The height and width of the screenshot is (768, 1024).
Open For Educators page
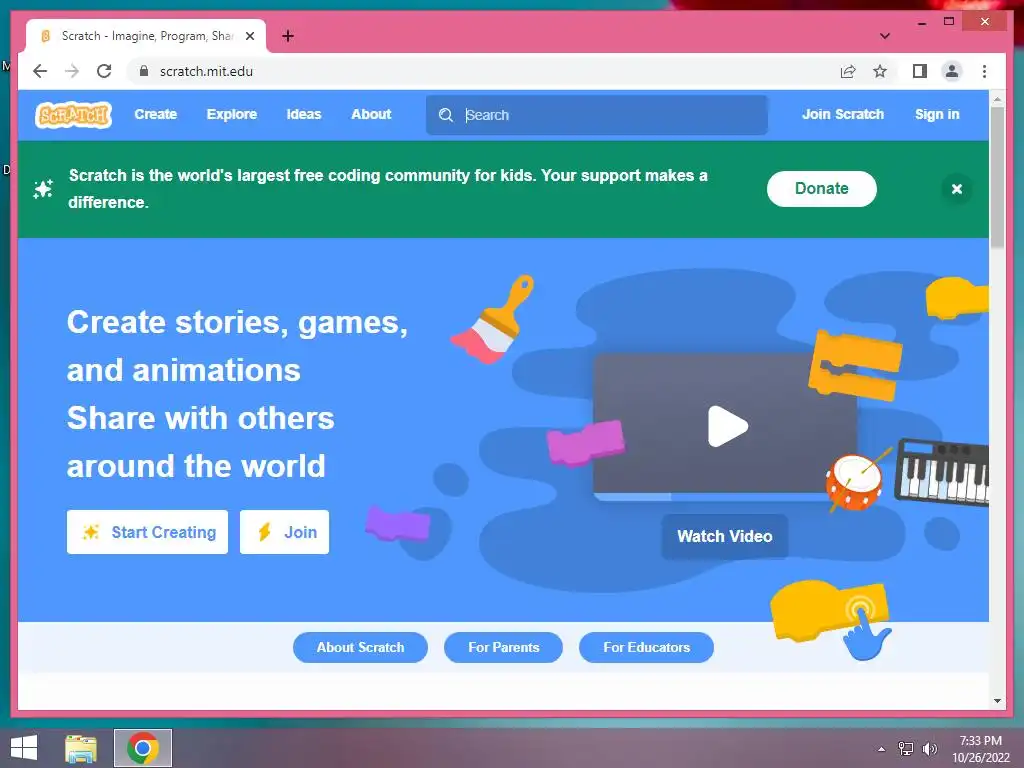click(x=647, y=647)
